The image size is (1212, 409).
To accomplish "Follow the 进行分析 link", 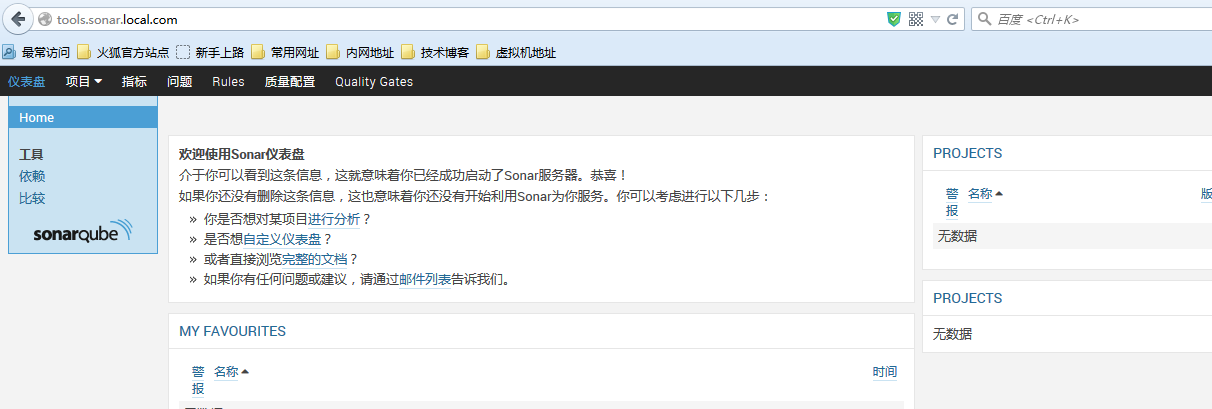I will click(334, 219).
